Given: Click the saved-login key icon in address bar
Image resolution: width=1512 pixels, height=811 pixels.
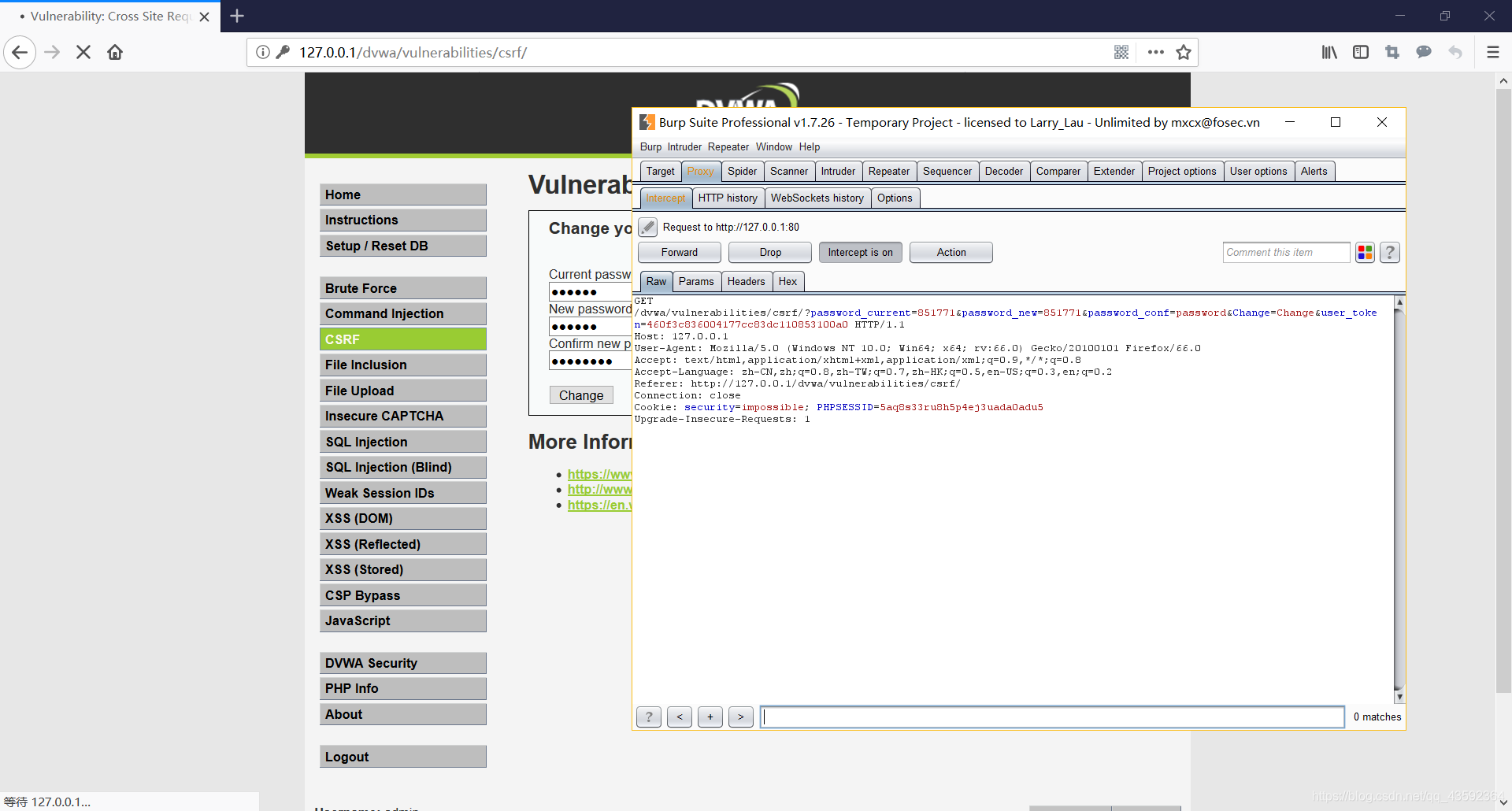Looking at the screenshot, I should pos(283,53).
